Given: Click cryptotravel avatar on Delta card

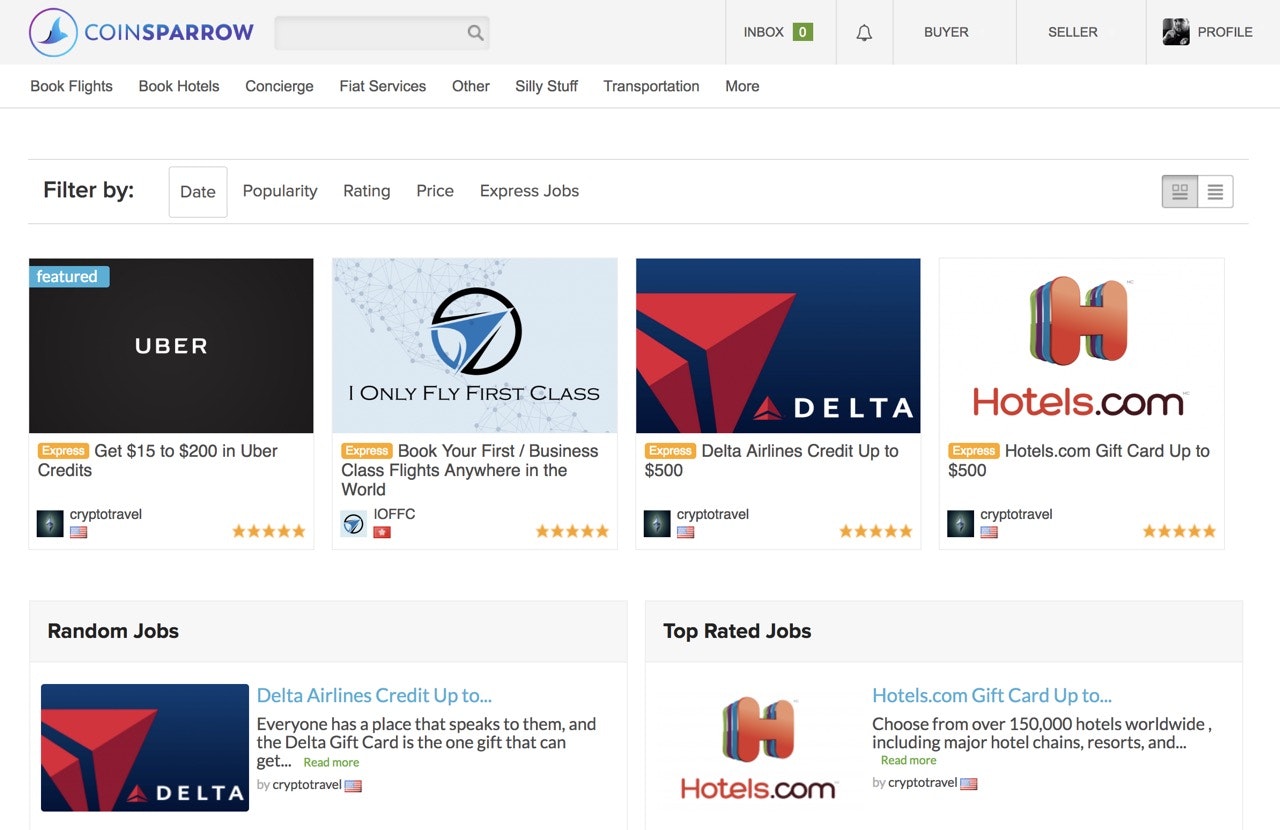Looking at the screenshot, I should [657, 523].
